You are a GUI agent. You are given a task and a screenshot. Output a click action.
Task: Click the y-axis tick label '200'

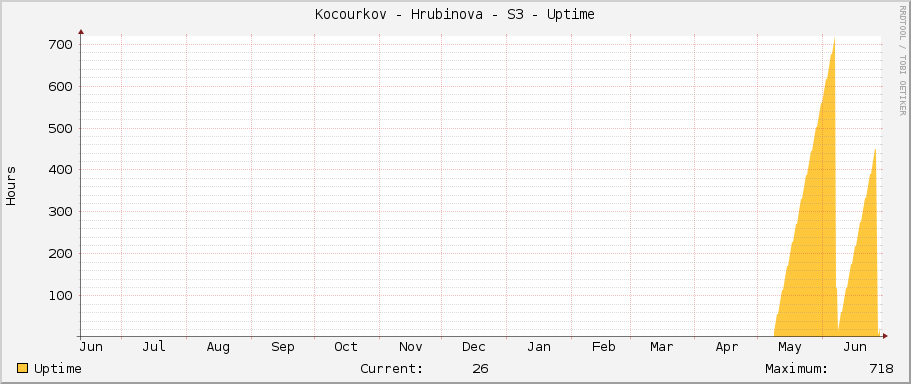[x=60, y=254]
